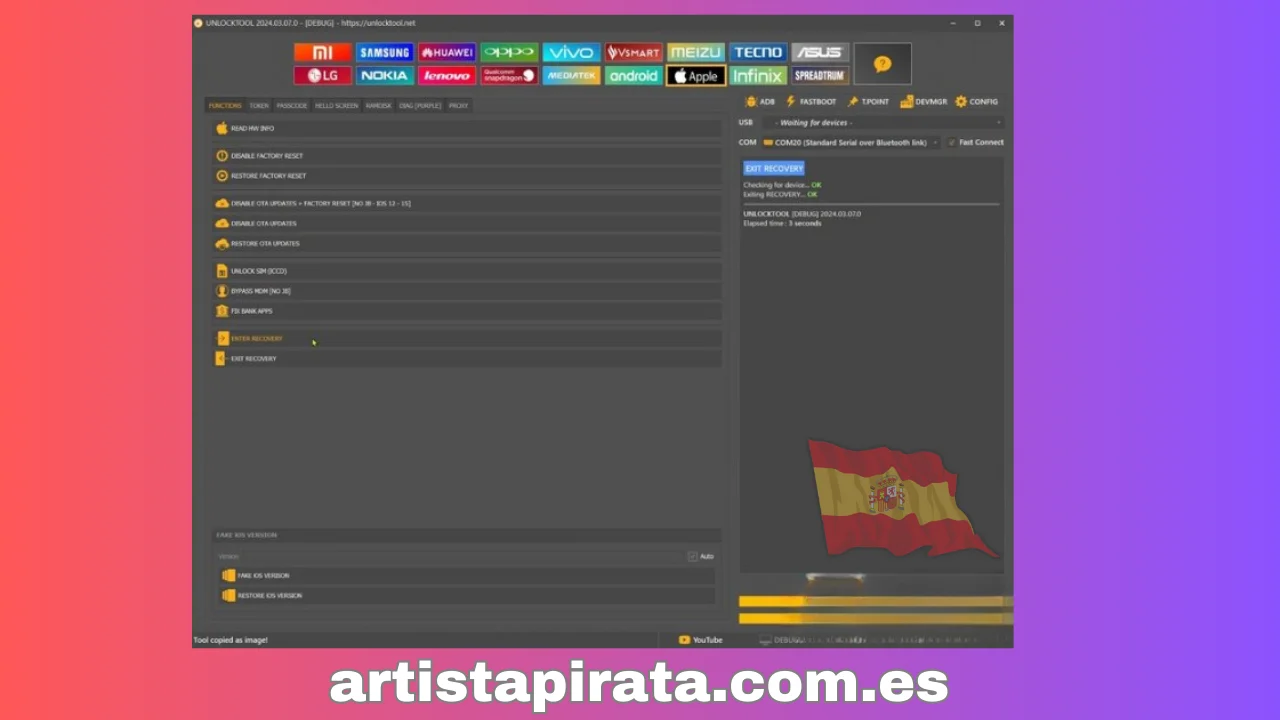This screenshot has width=1280, height=720.
Task: Run Enter Recovery
Action: (467, 338)
